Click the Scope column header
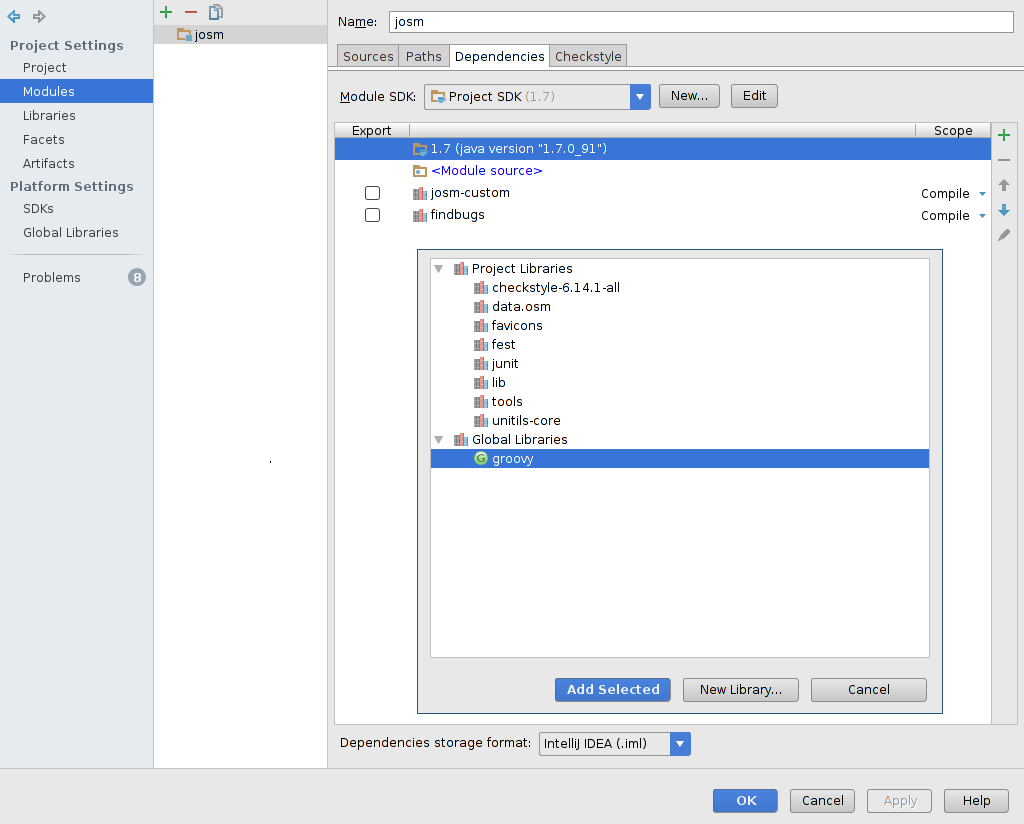 pyautogui.click(x=953, y=131)
